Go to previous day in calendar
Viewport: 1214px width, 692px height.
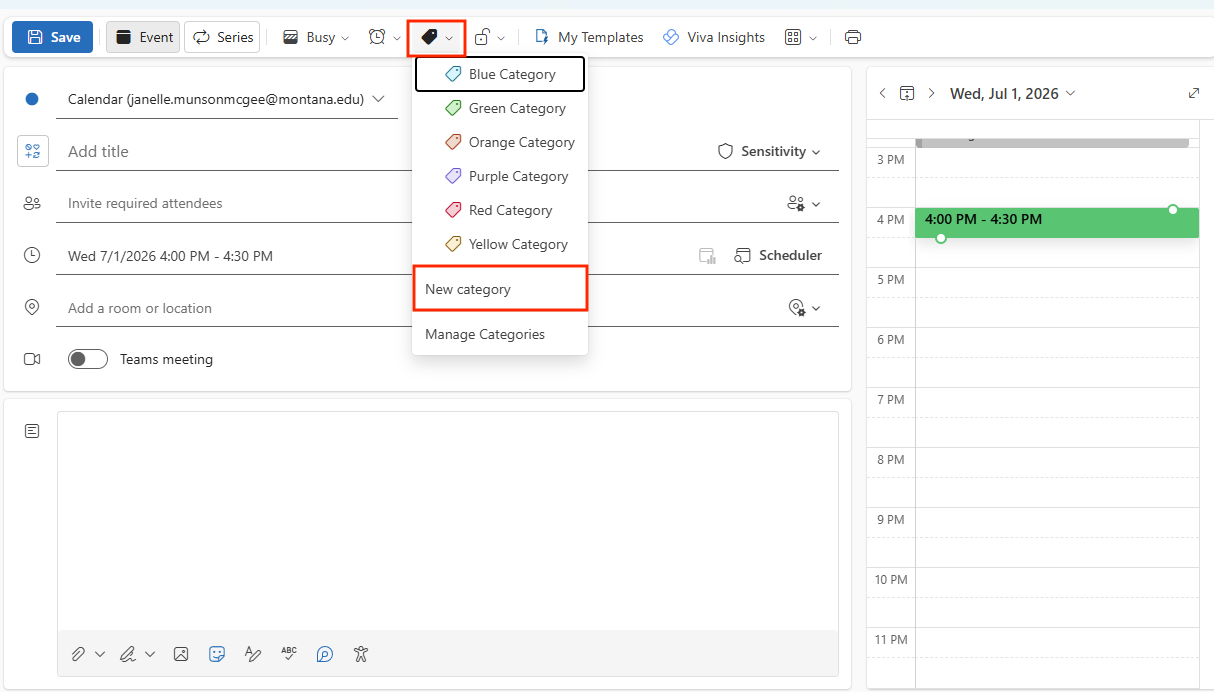click(882, 93)
